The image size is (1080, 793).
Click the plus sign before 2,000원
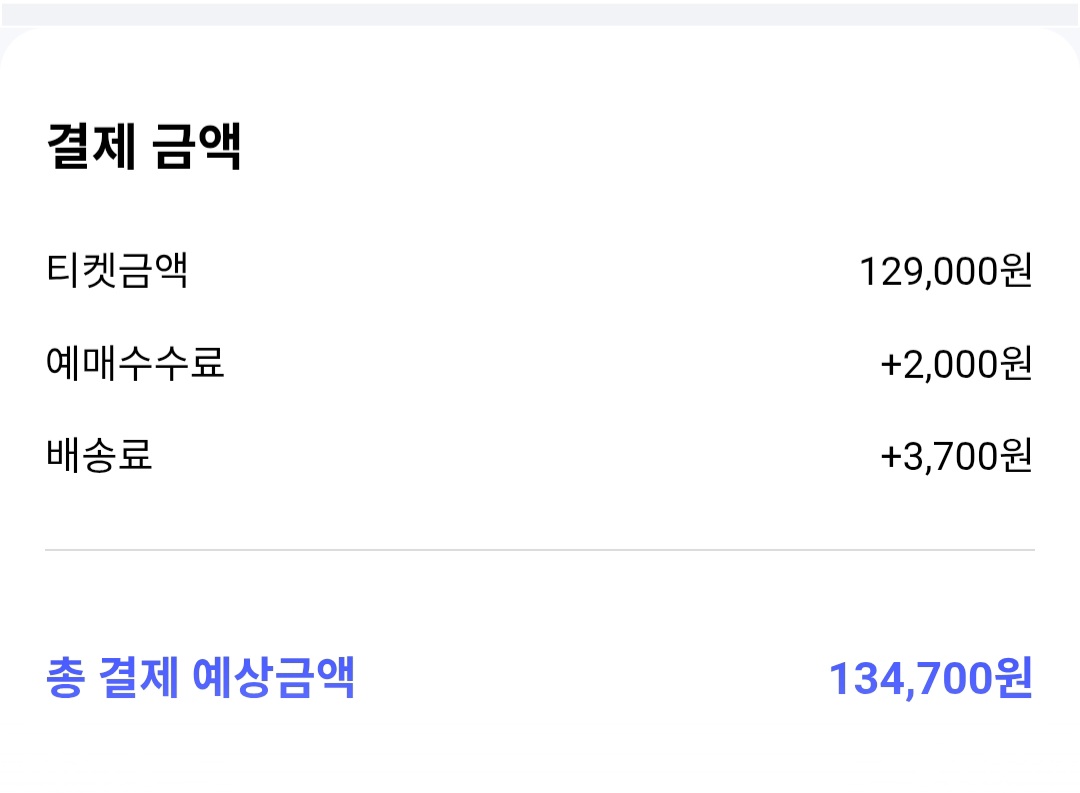coord(891,365)
